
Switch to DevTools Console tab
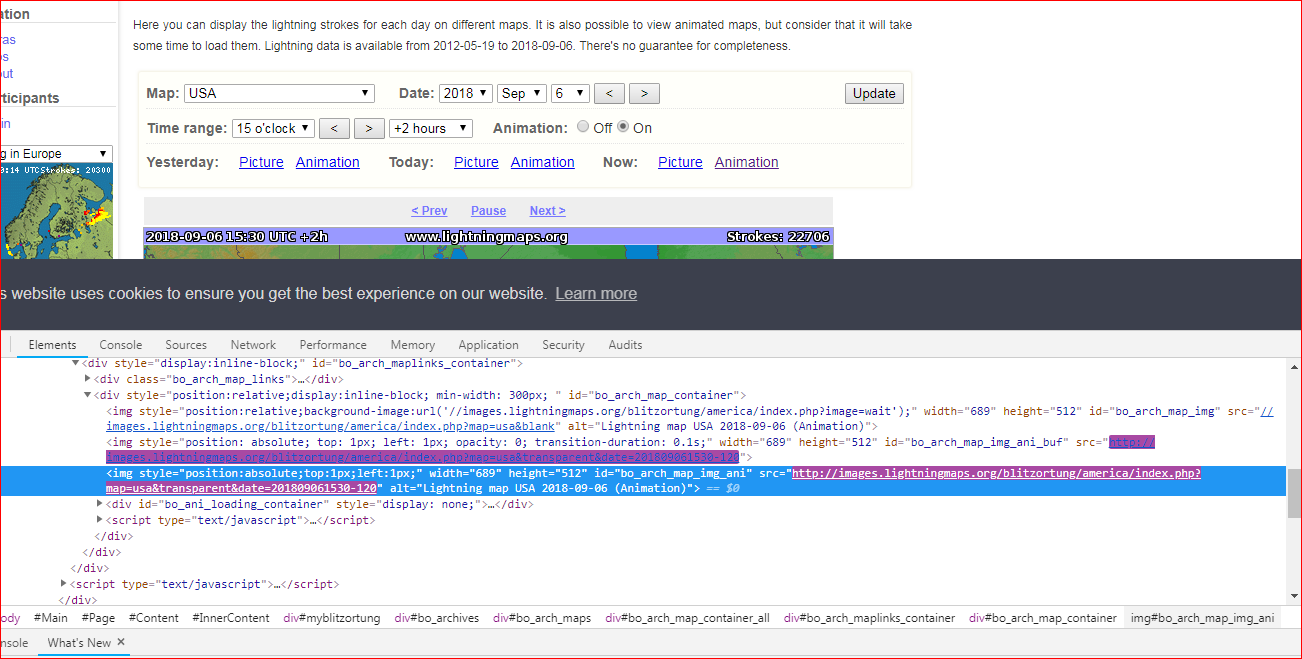121,345
